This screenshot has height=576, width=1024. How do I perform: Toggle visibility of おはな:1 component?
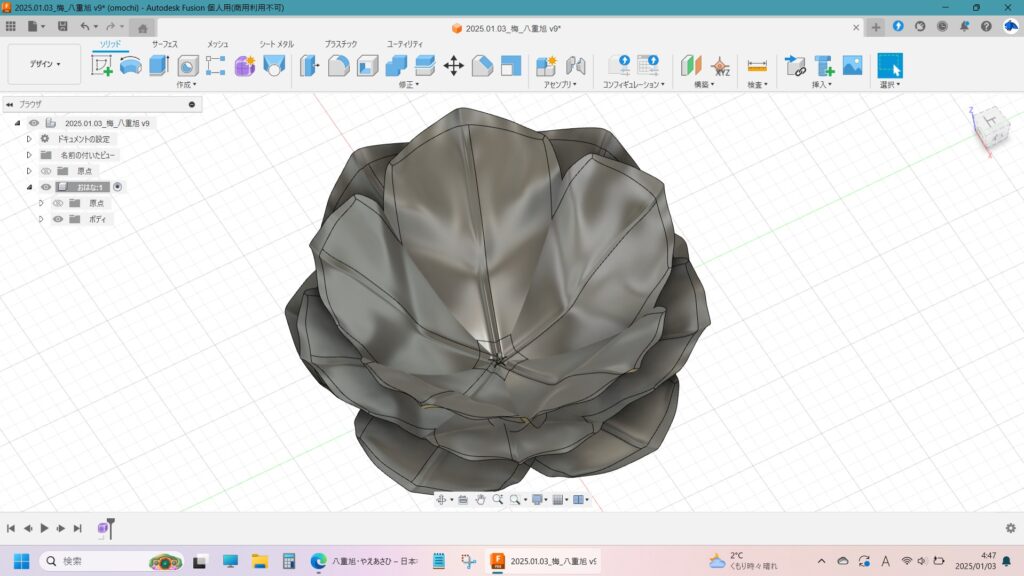click(x=46, y=187)
